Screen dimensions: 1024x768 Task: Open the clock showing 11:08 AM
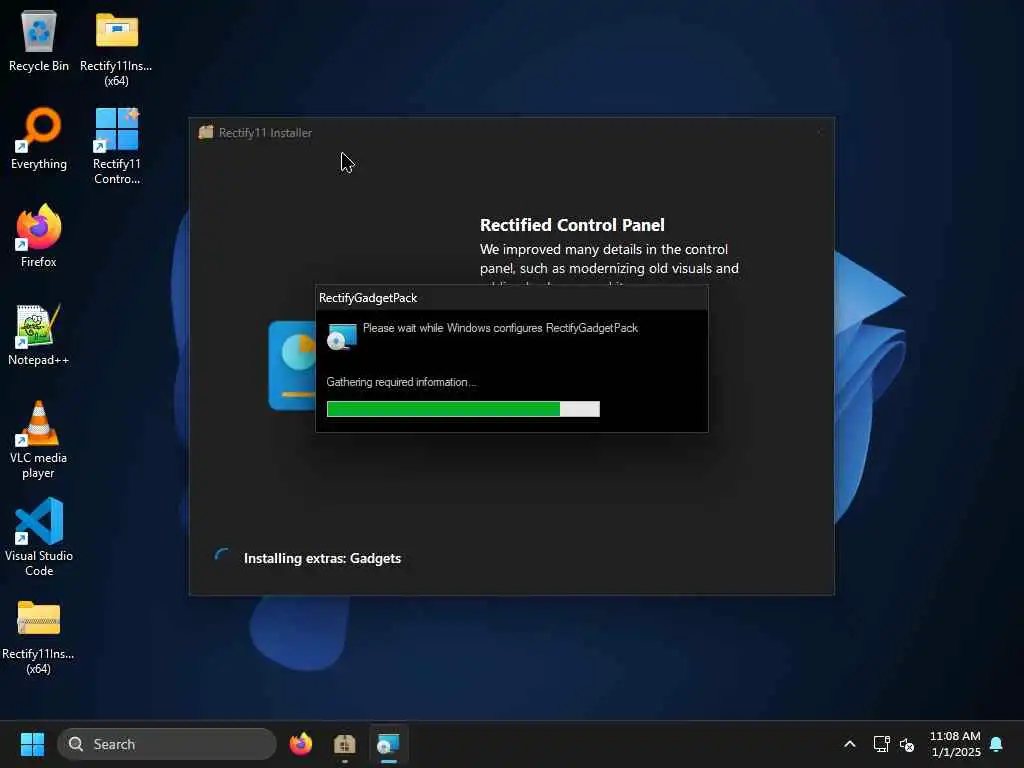click(955, 744)
